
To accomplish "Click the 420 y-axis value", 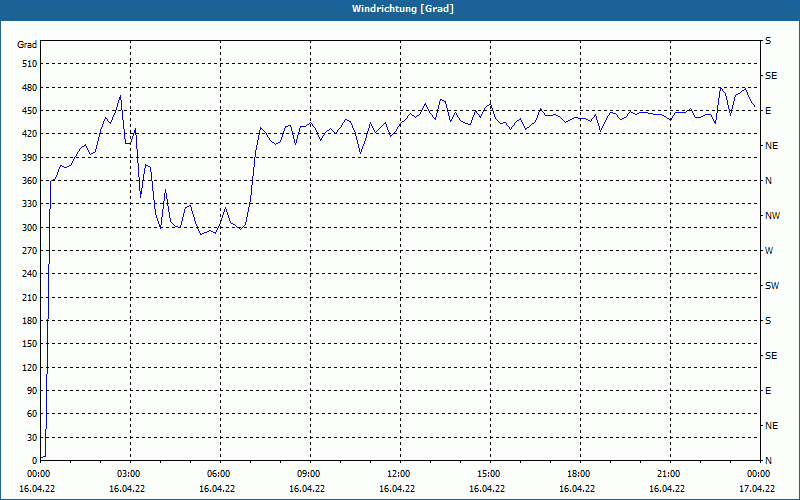I will point(30,134).
